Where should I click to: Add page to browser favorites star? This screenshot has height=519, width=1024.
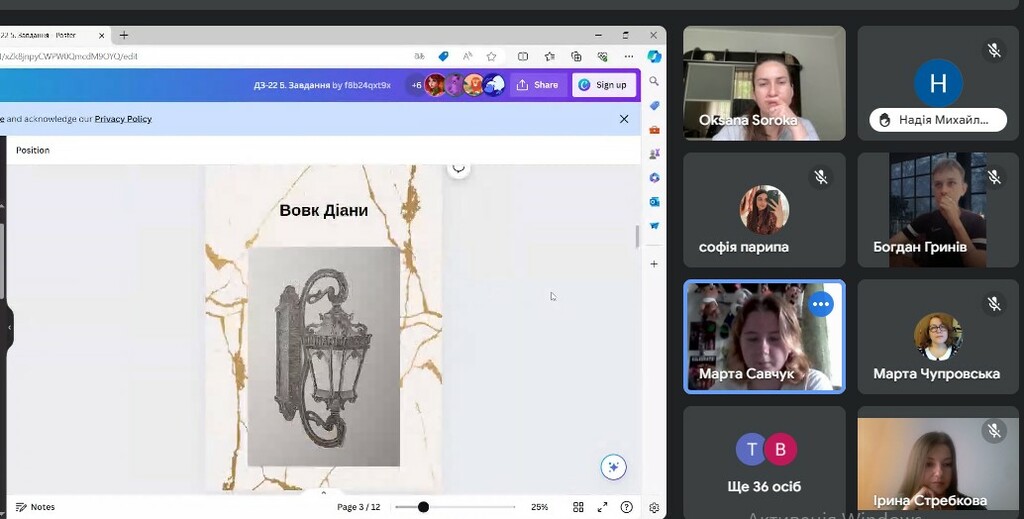coord(491,57)
